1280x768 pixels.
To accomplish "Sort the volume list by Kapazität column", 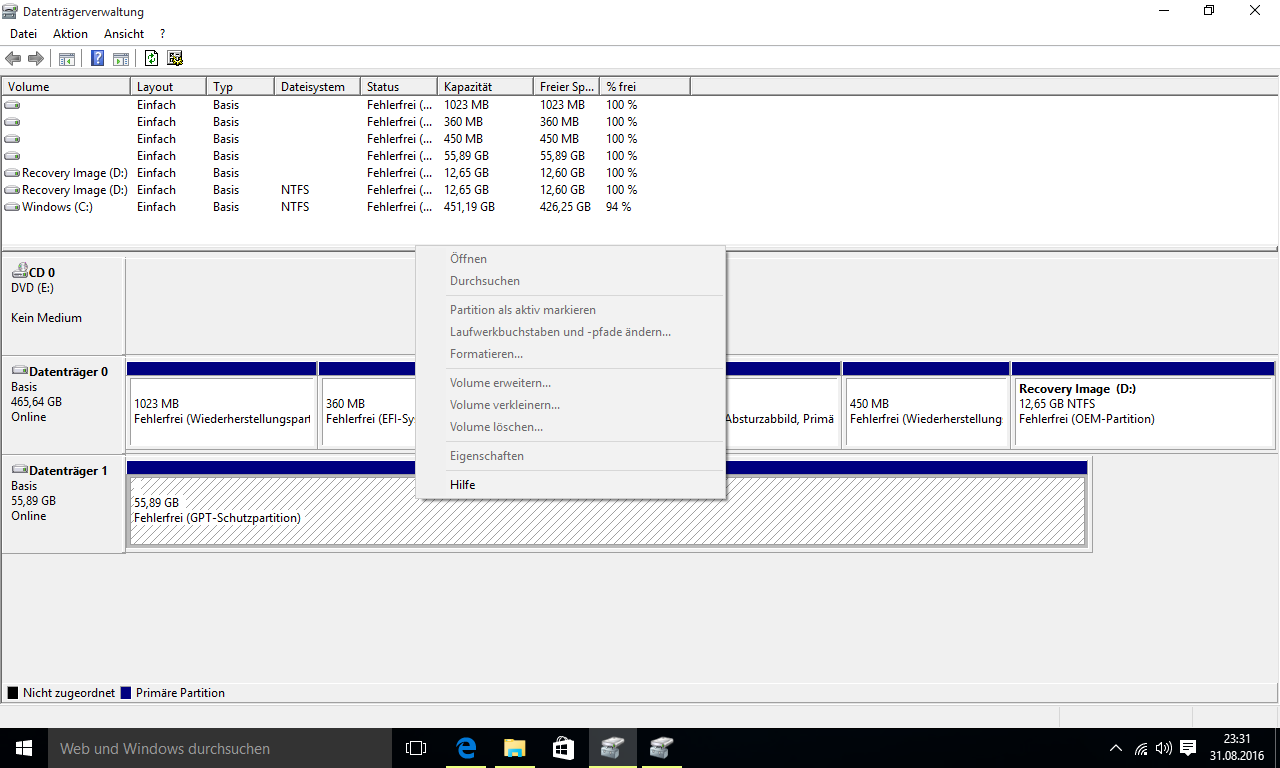I will [x=484, y=87].
